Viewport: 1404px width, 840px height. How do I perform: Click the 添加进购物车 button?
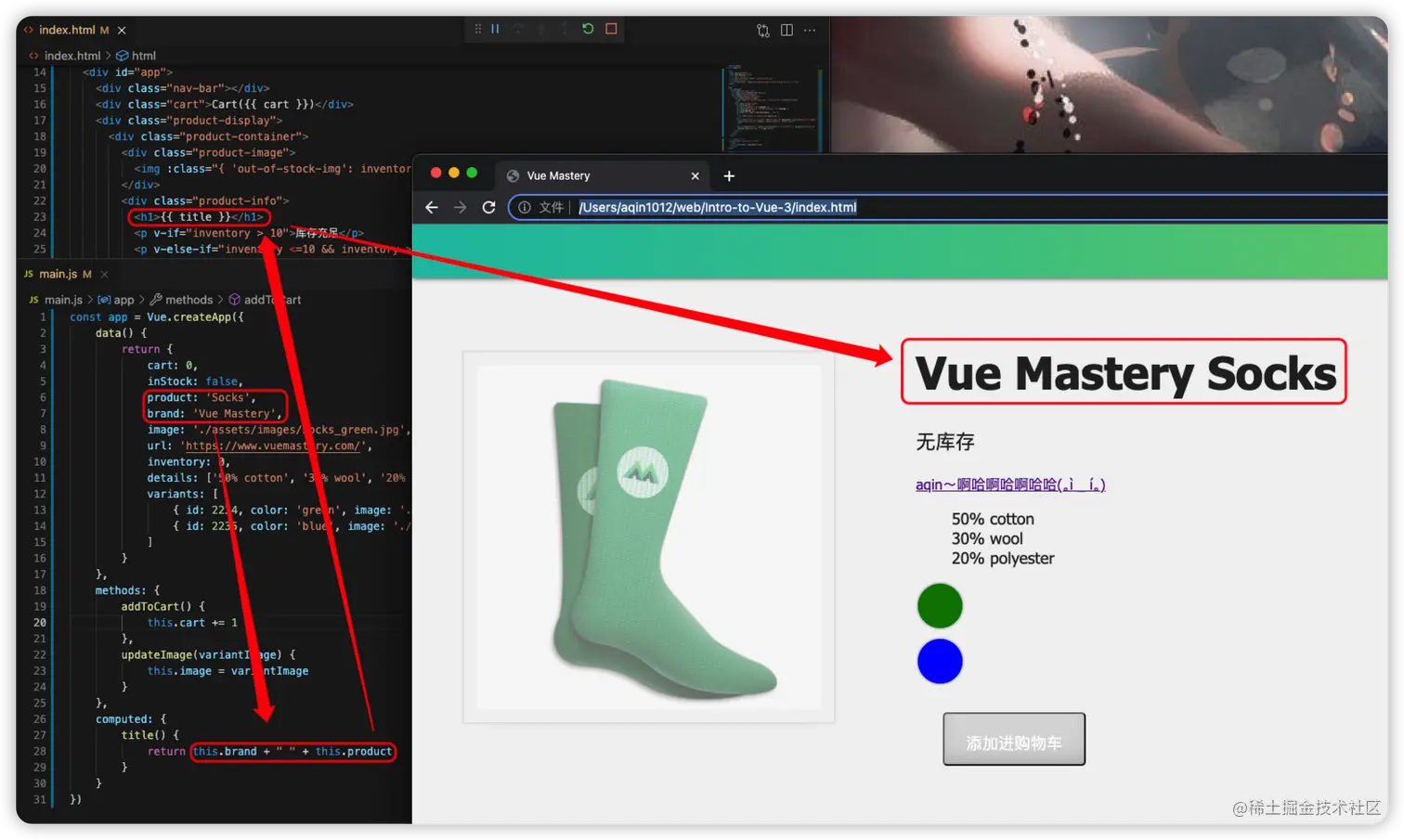1014,740
